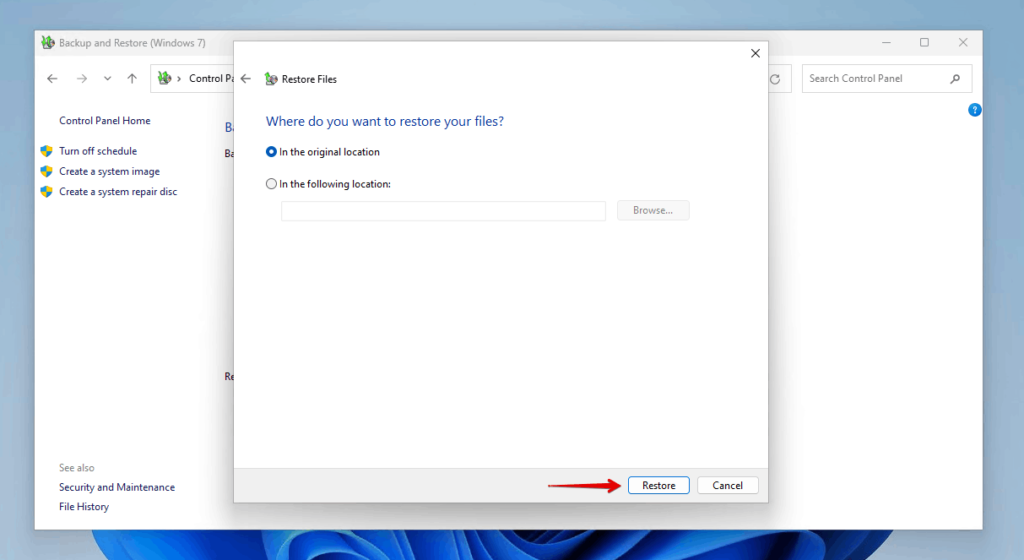Image resolution: width=1024 pixels, height=560 pixels.
Task: Click the Restore button
Action: point(658,485)
